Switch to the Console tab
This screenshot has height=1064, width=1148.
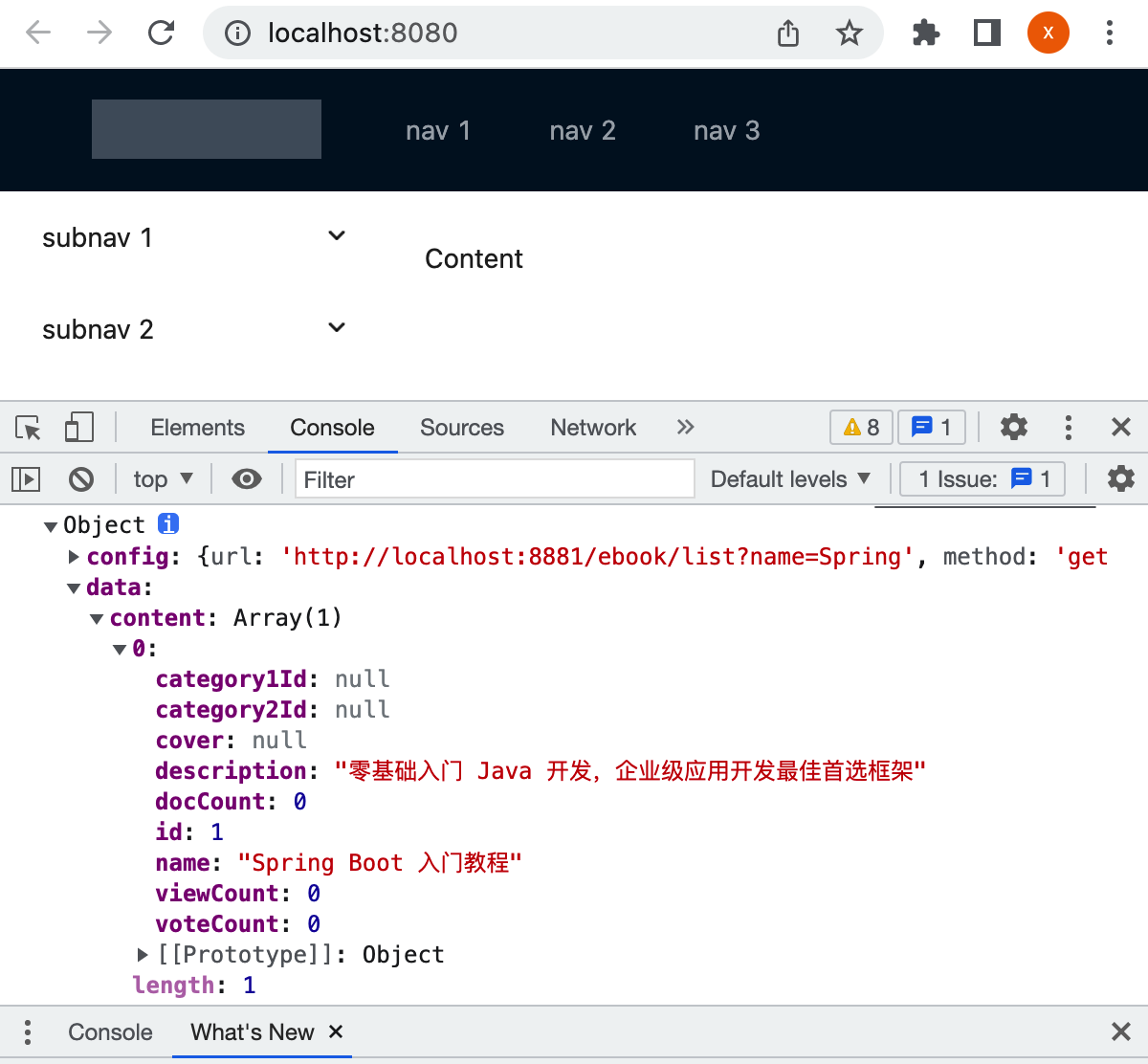[332, 427]
